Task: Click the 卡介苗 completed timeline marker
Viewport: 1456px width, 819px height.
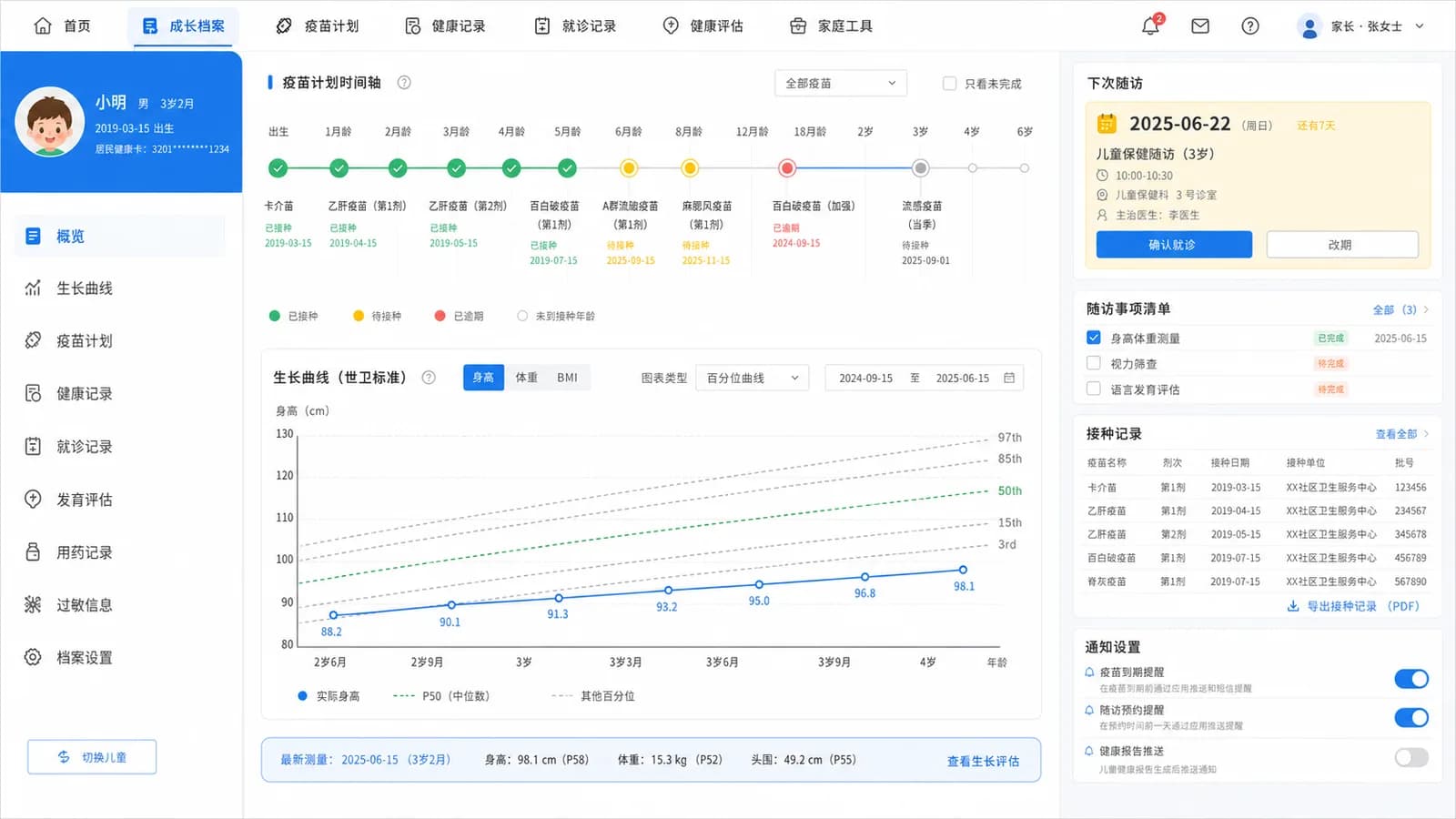Action: pyautogui.click(x=278, y=167)
